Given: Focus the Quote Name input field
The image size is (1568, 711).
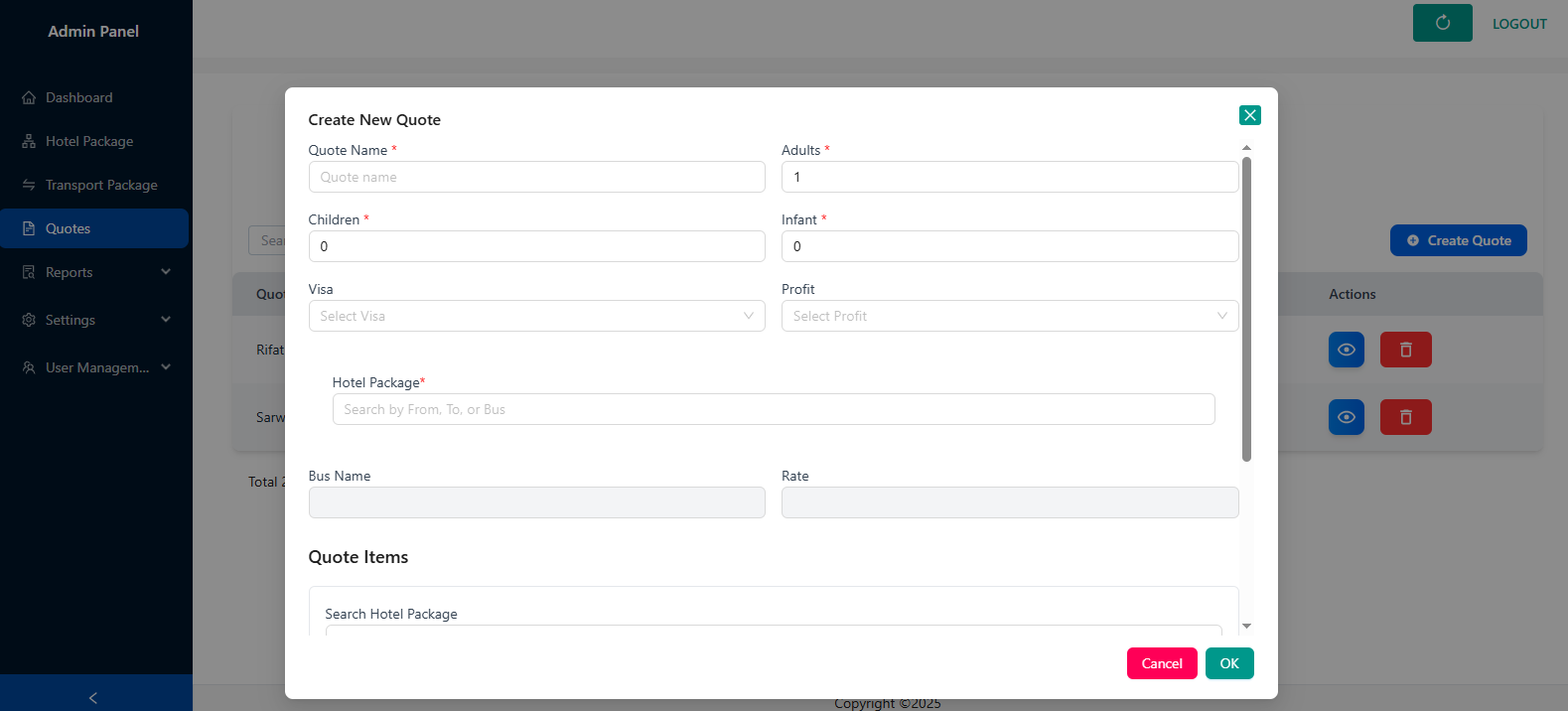Looking at the screenshot, I should [x=536, y=177].
